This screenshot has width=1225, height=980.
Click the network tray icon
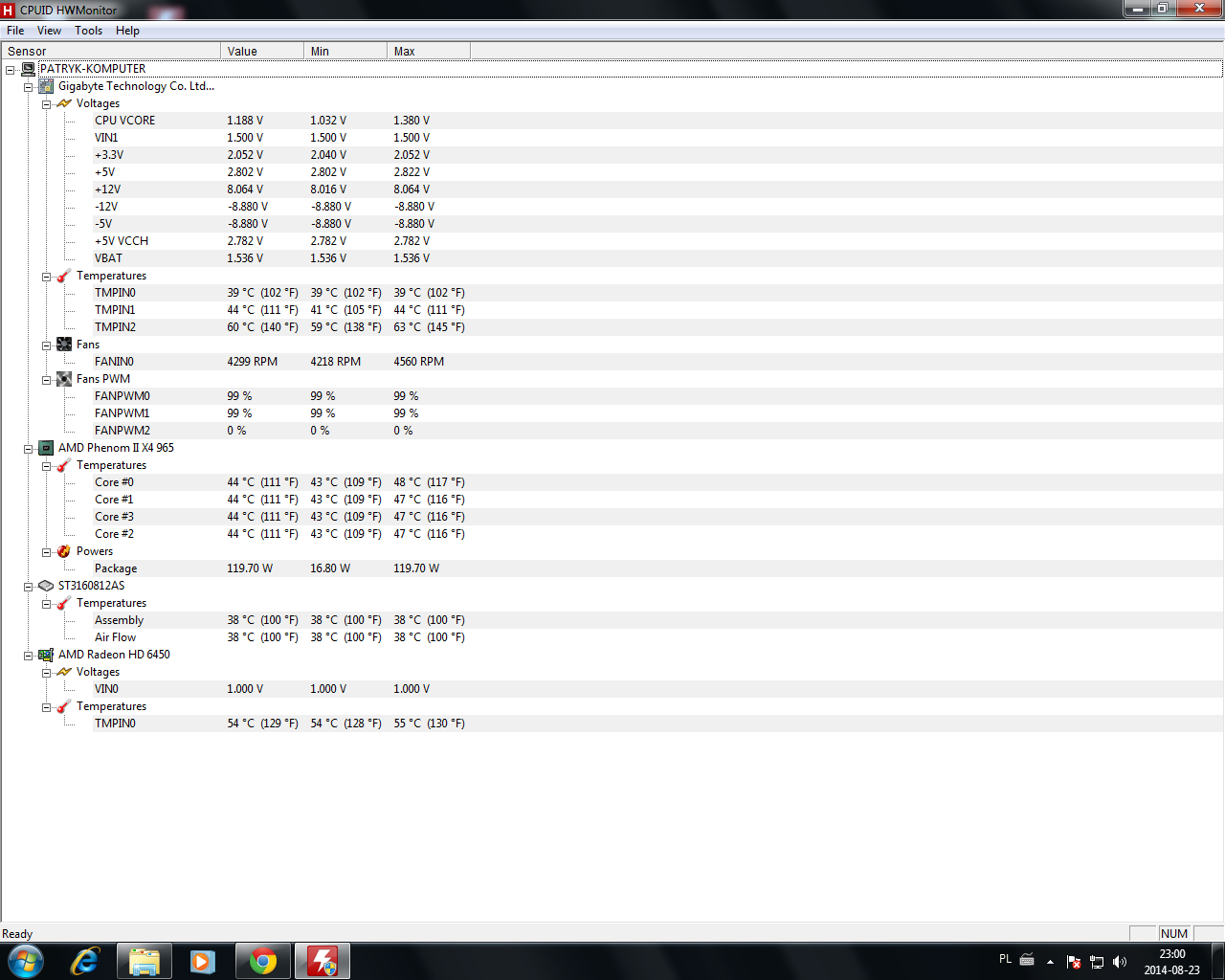pos(1097,962)
